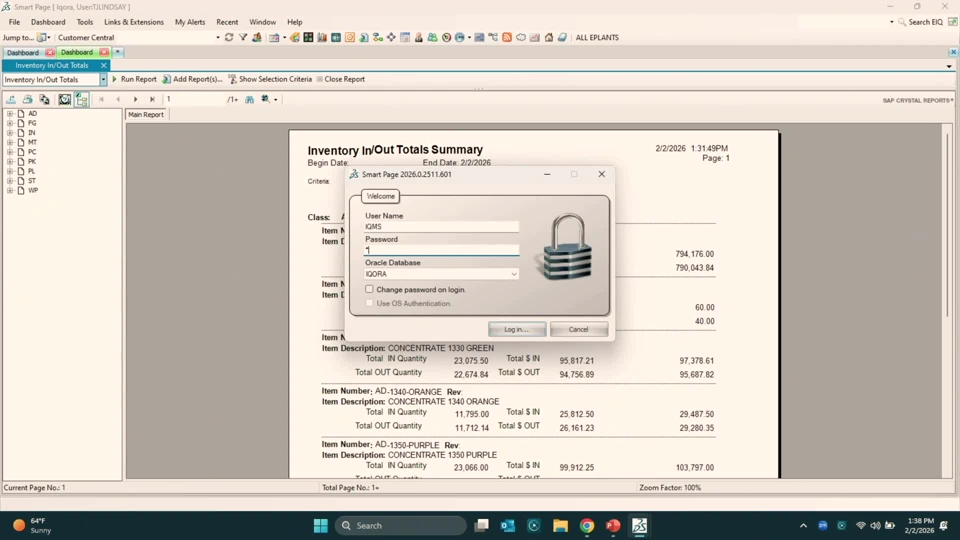The height and width of the screenshot is (540, 960).
Task: Open the Oracle Database dropdown
Action: click(514, 274)
